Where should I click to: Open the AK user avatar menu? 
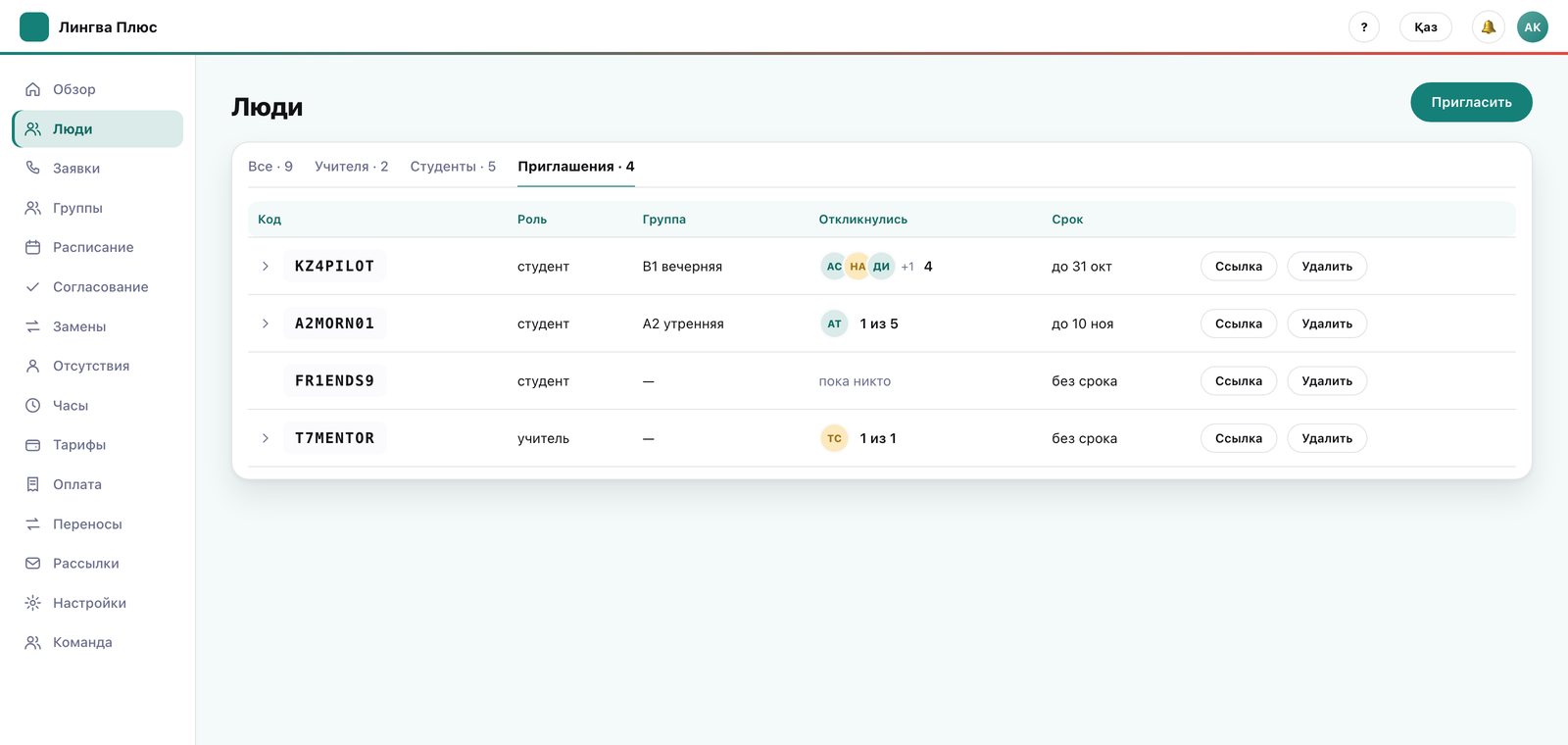tap(1533, 27)
